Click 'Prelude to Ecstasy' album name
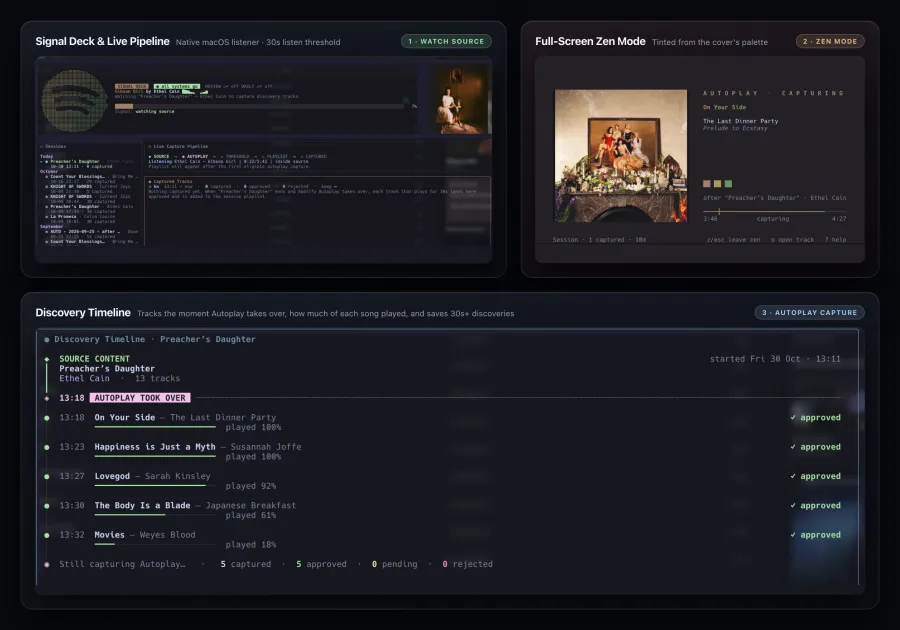This screenshot has width=900, height=630. tap(735, 128)
